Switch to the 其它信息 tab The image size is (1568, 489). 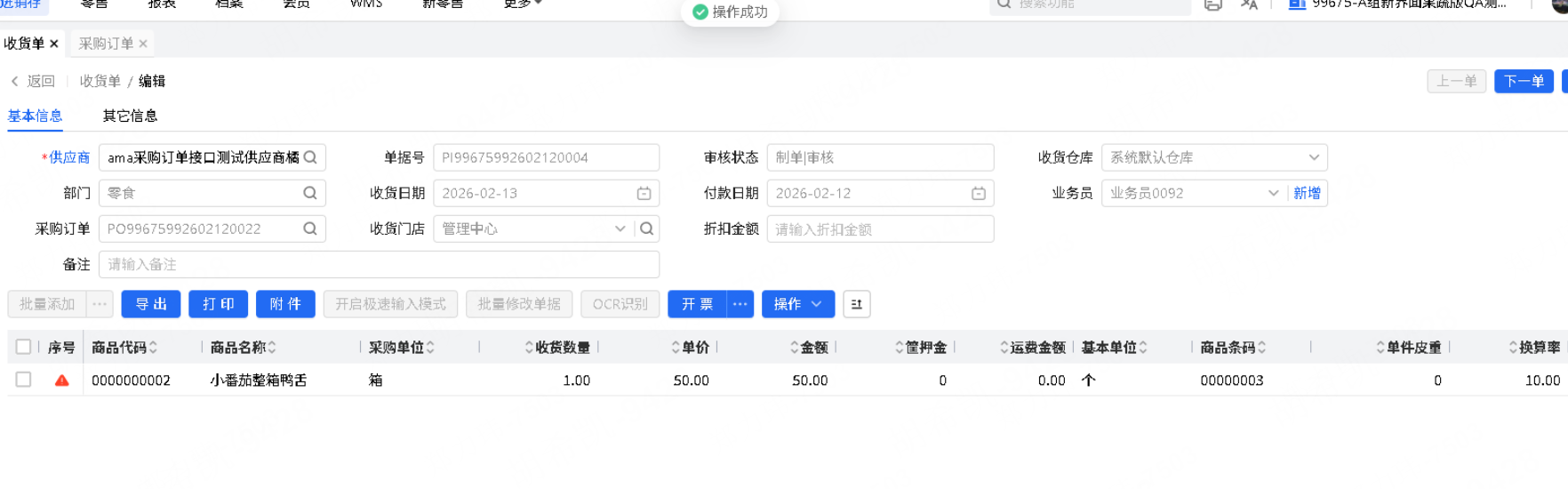tap(130, 116)
